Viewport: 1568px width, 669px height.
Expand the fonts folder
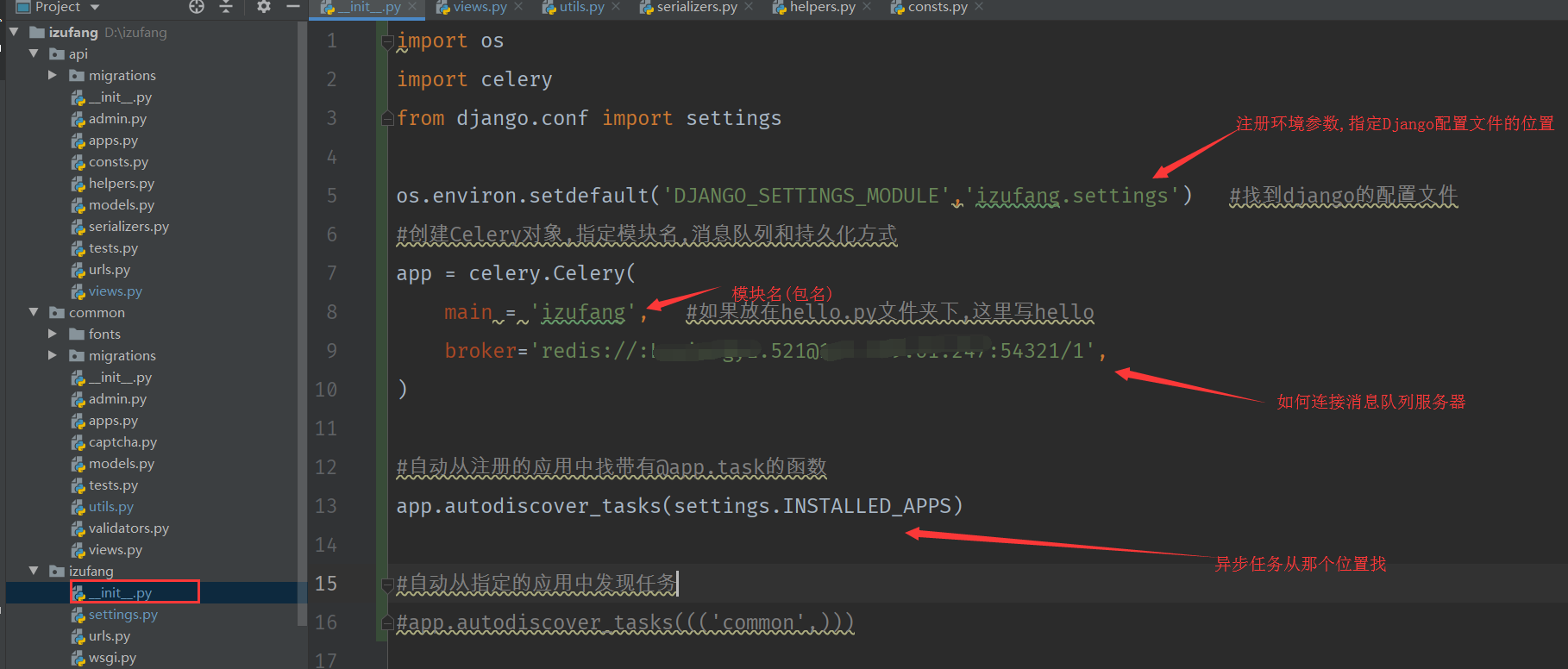click(x=53, y=334)
